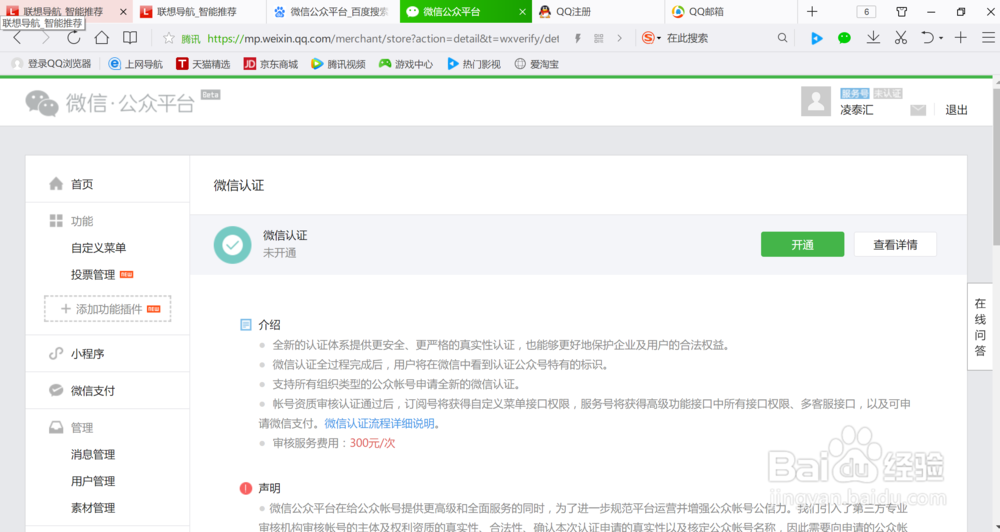The width and height of the screenshot is (1000, 532).
Task: Open the 上网导航 bookmark
Action: coord(136,64)
